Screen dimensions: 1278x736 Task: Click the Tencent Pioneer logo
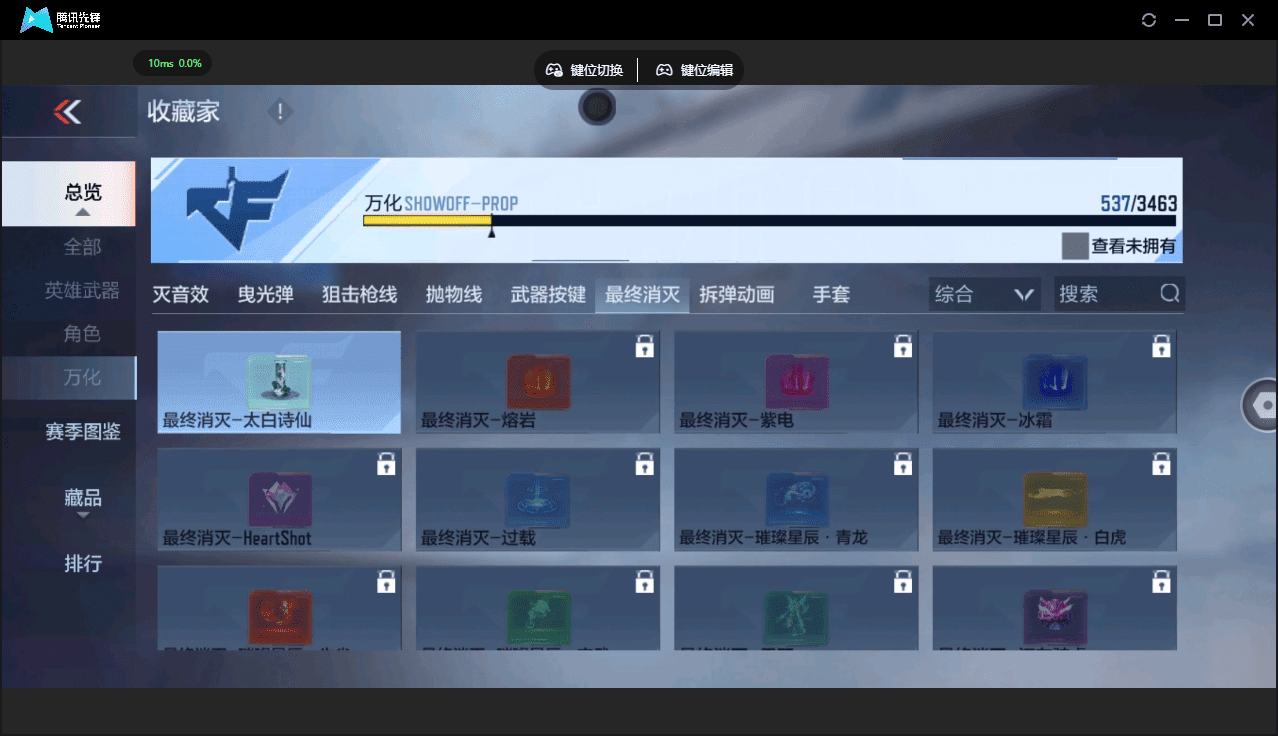[x=35, y=19]
